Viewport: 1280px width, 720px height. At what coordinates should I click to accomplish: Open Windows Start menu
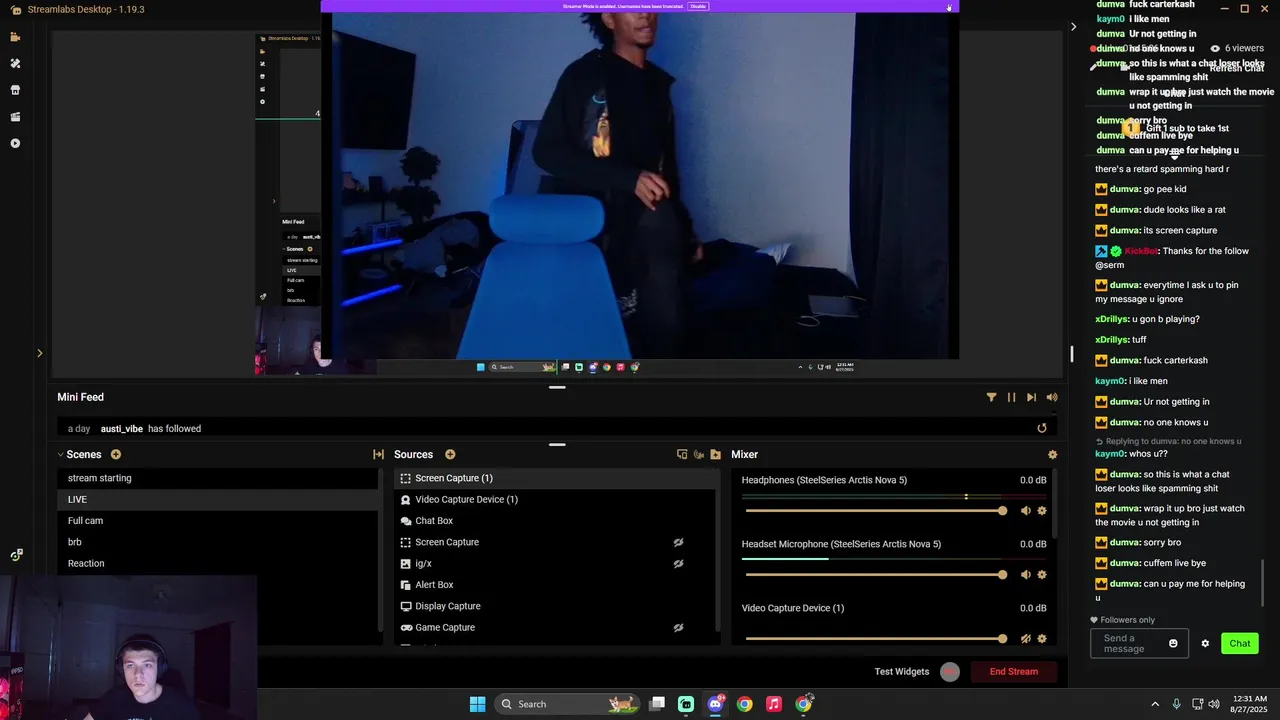[477, 704]
